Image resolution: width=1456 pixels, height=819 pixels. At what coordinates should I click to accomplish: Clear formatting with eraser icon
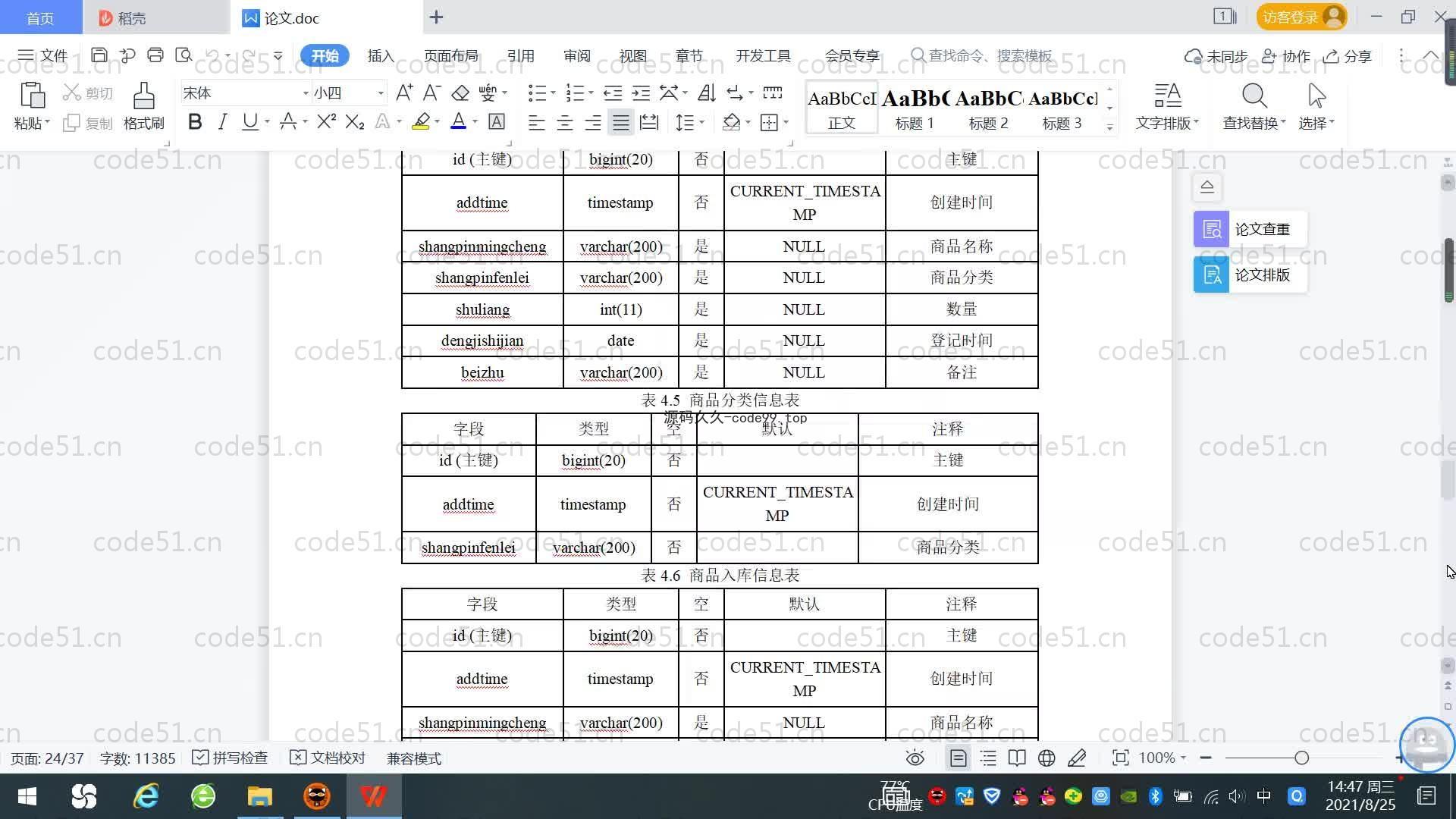pyautogui.click(x=460, y=93)
